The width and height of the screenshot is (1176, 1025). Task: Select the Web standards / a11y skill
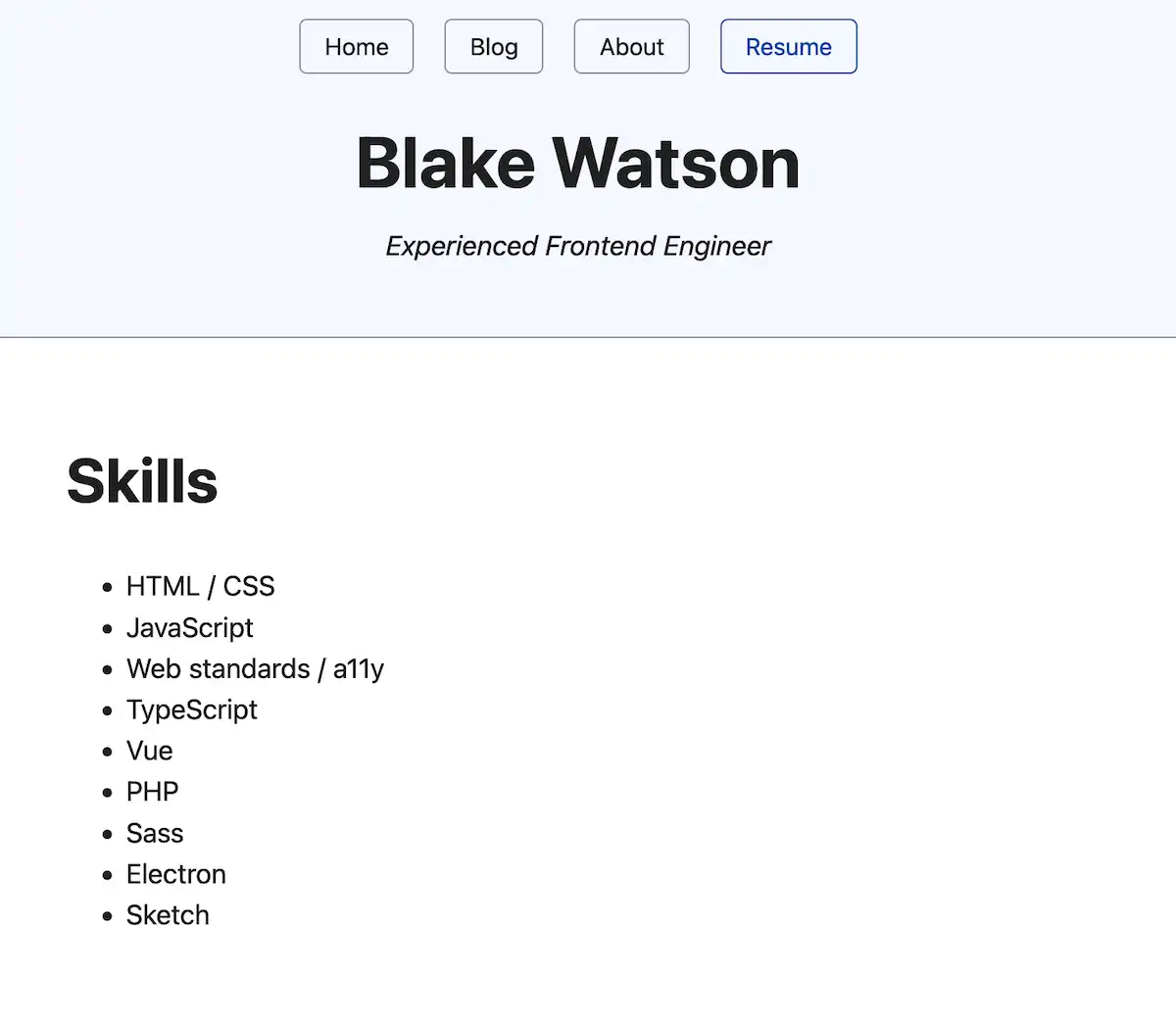[x=255, y=669]
